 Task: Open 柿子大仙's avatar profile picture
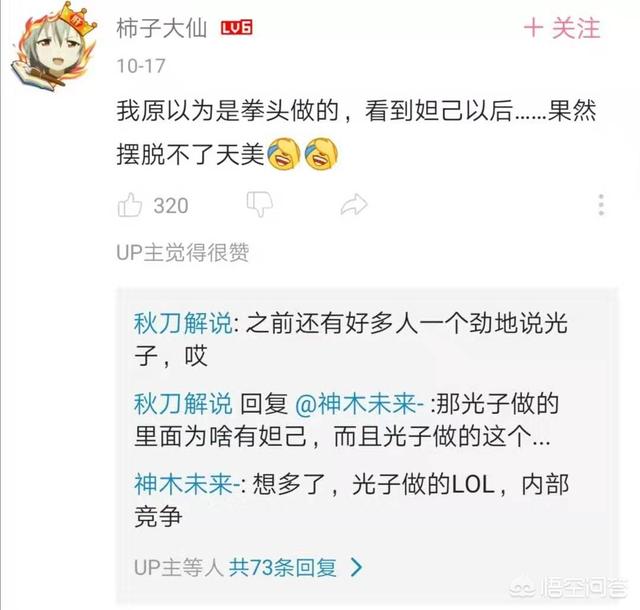[x=53, y=47]
